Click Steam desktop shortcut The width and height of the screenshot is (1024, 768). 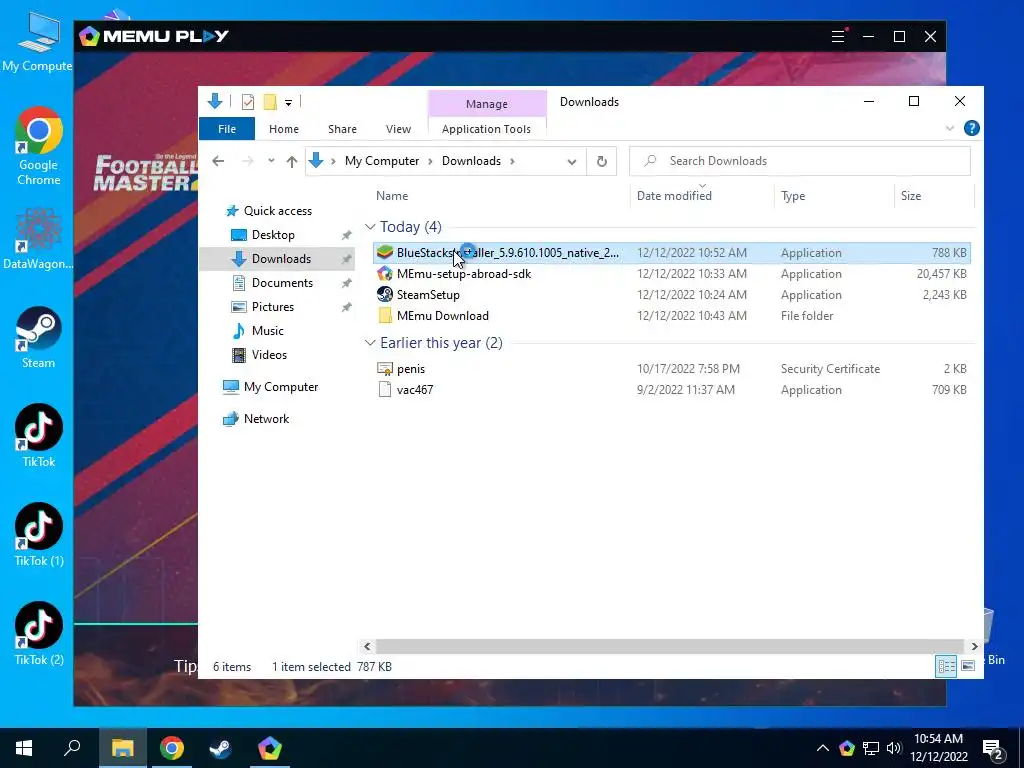[39, 338]
